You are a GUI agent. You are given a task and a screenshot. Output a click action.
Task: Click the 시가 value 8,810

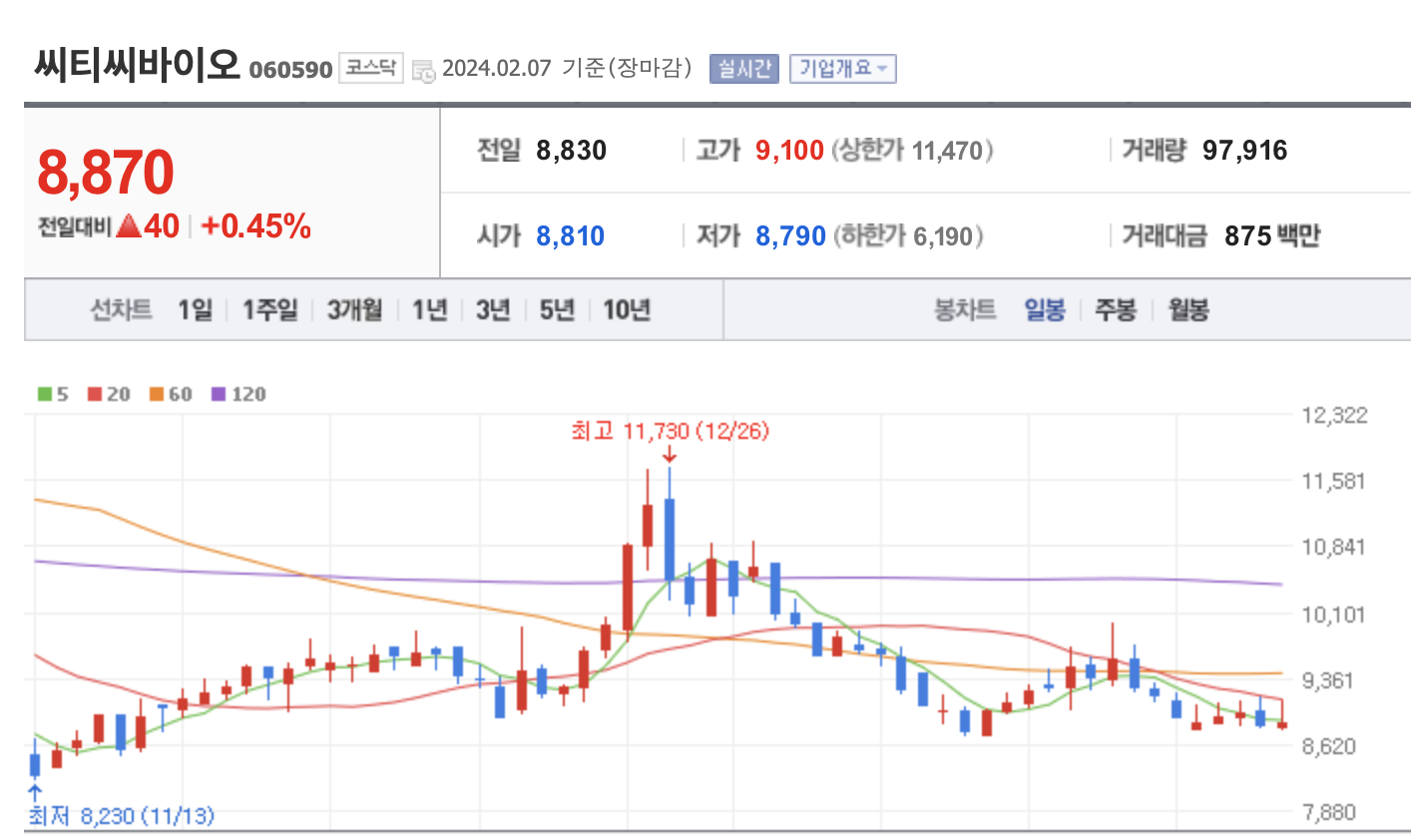point(570,236)
